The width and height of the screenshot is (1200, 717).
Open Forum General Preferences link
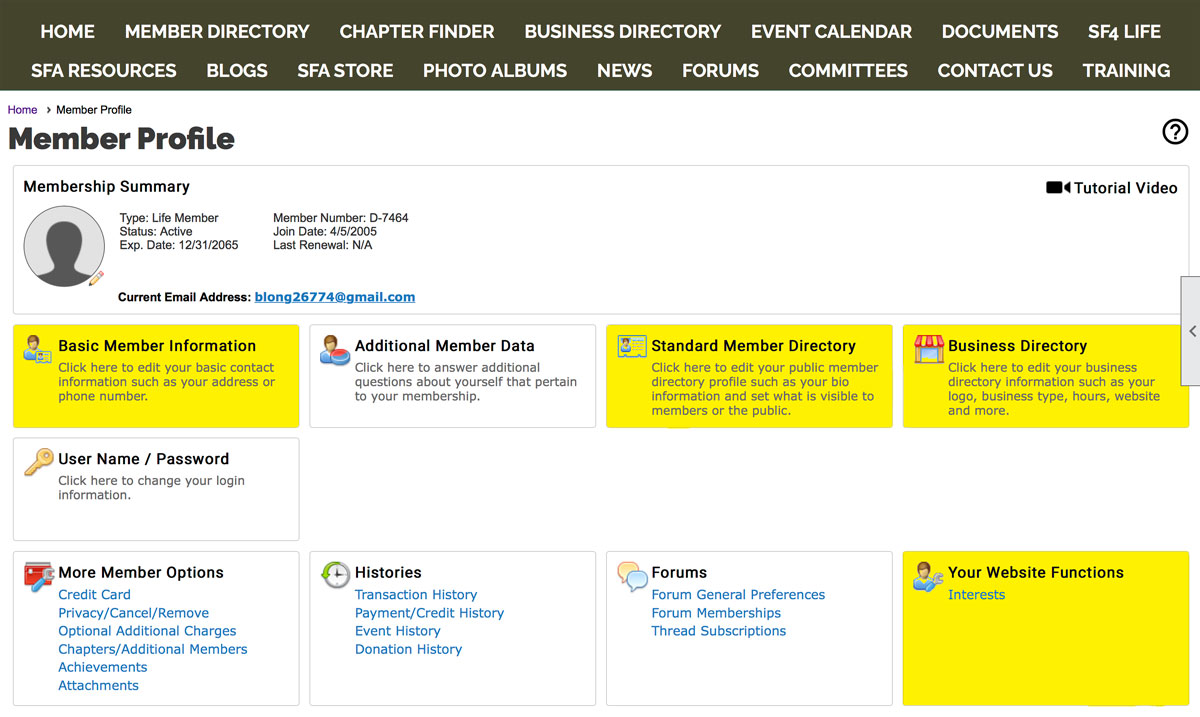pyautogui.click(x=739, y=595)
